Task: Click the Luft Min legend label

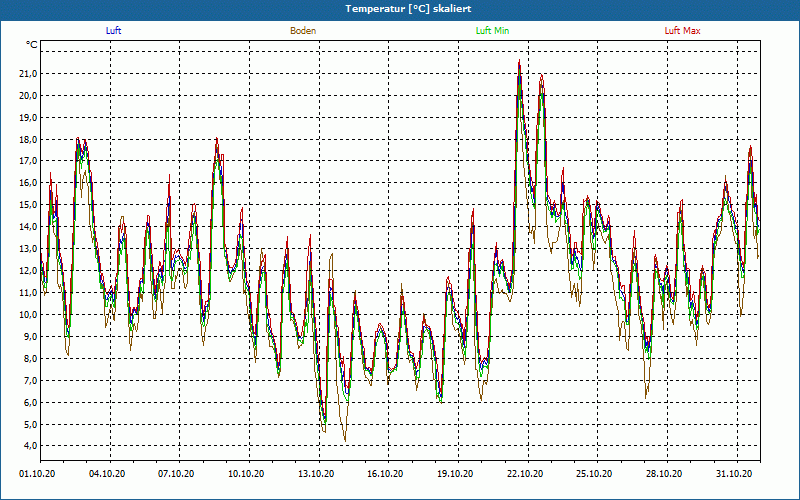Action: click(492, 31)
